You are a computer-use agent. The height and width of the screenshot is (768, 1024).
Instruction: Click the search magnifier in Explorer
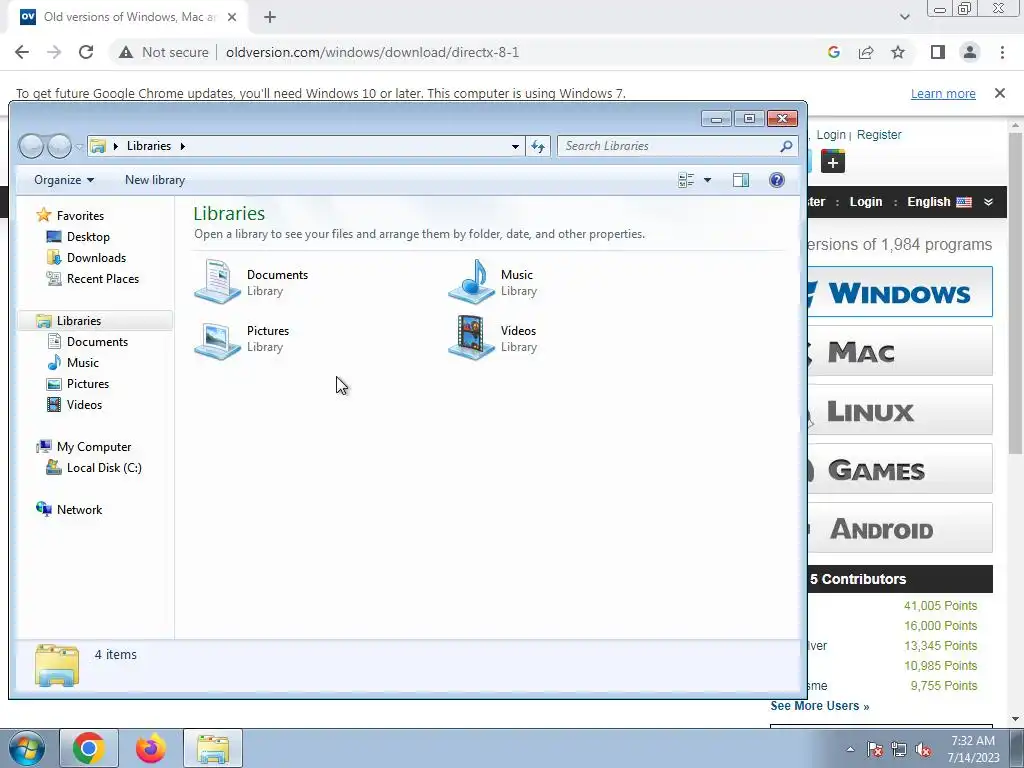click(786, 146)
